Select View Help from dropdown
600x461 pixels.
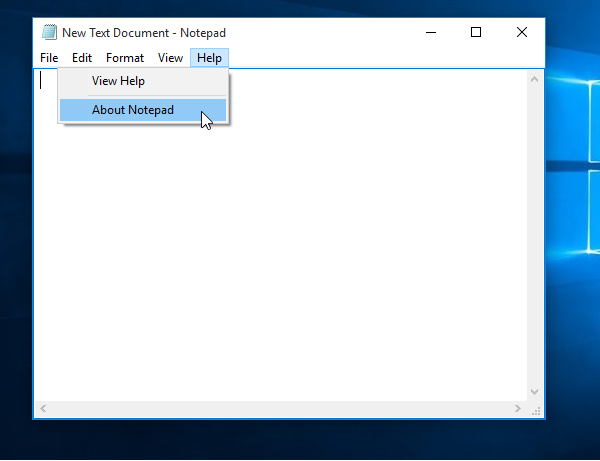143,81
